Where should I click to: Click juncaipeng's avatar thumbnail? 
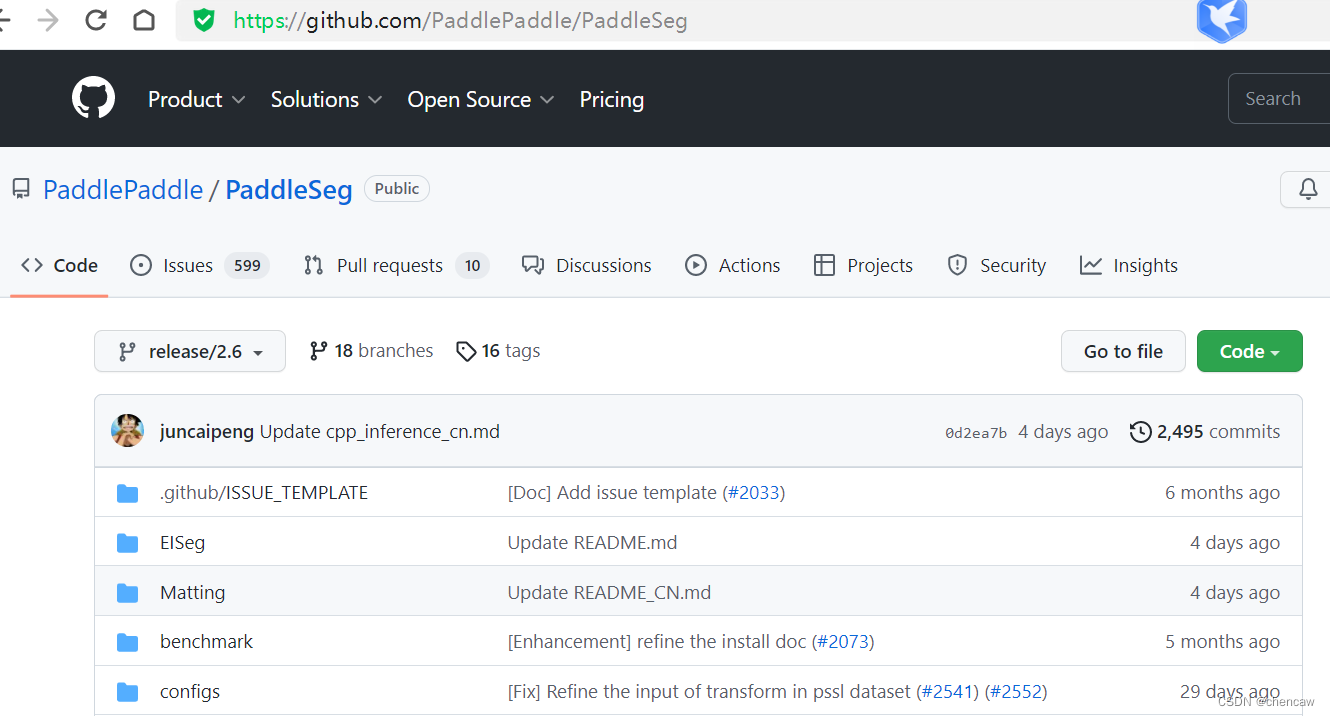pos(127,431)
